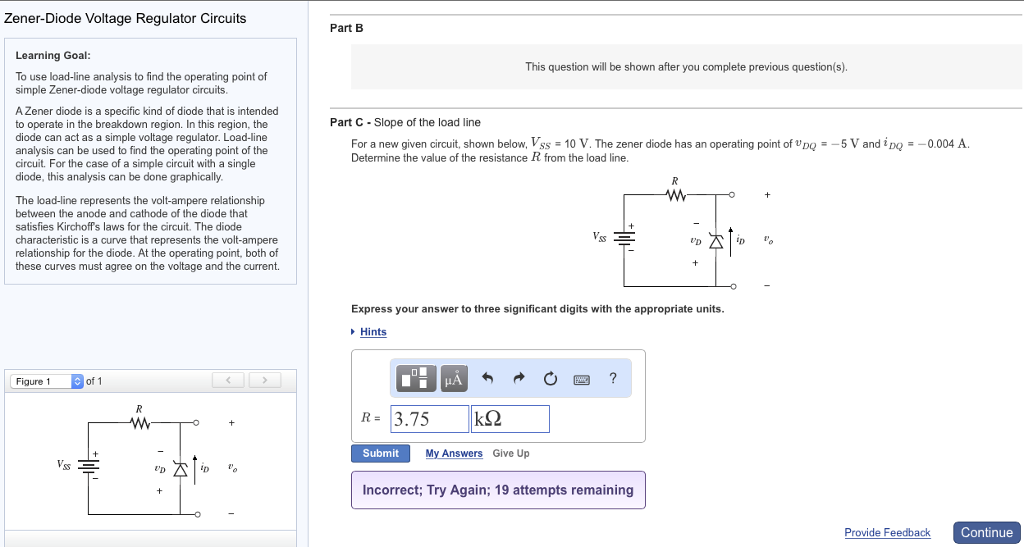Go to the next figure arrow
The height and width of the screenshot is (547, 1024).
(264, 381)
